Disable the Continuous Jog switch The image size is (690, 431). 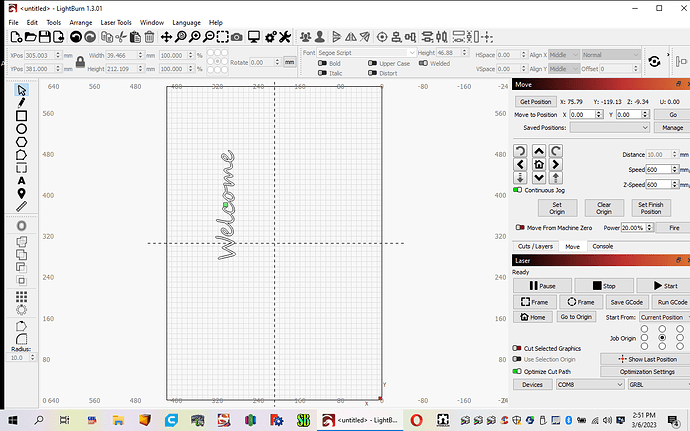click(518, 190)
